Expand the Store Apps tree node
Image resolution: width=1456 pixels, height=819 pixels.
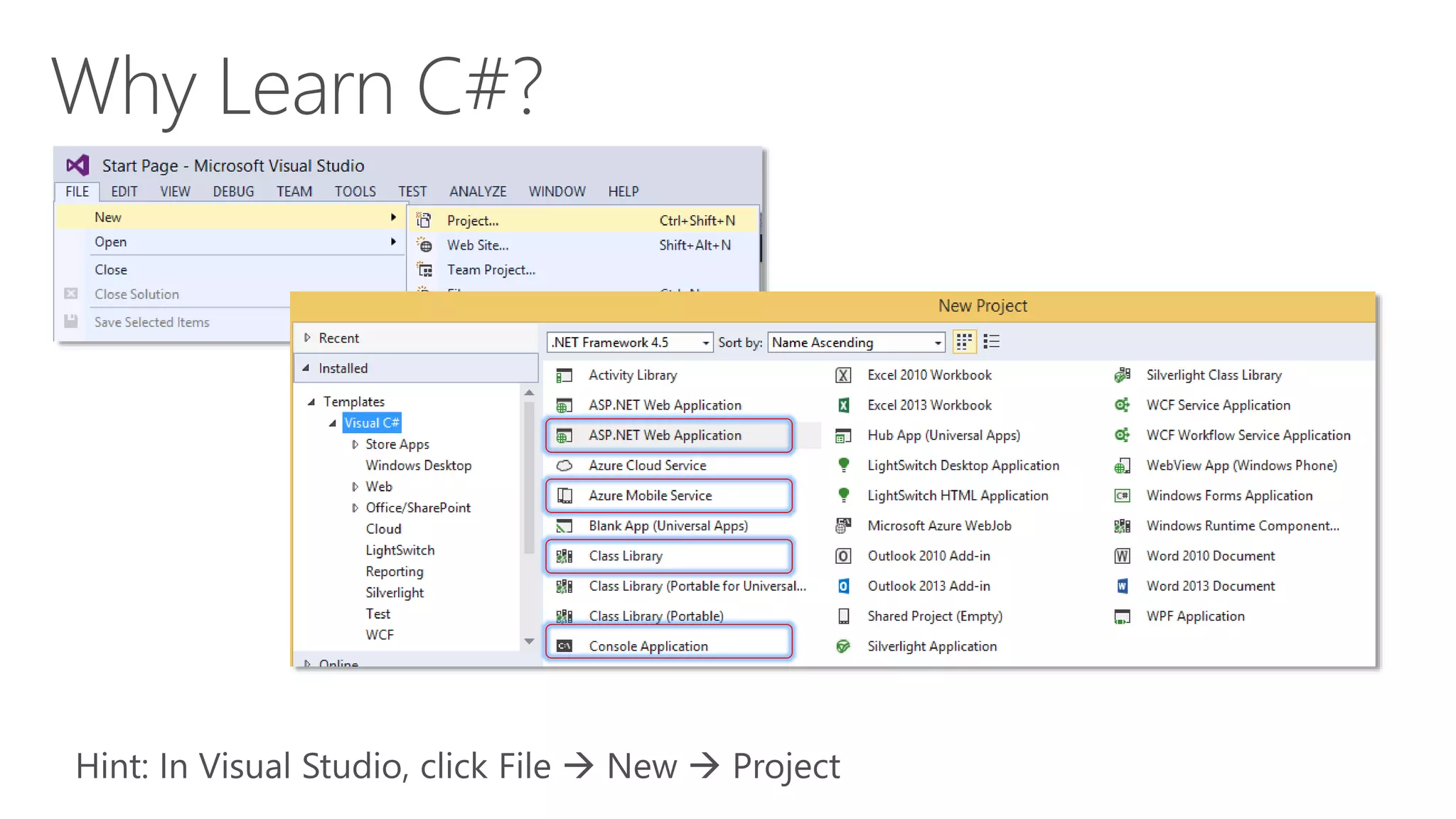355,444
